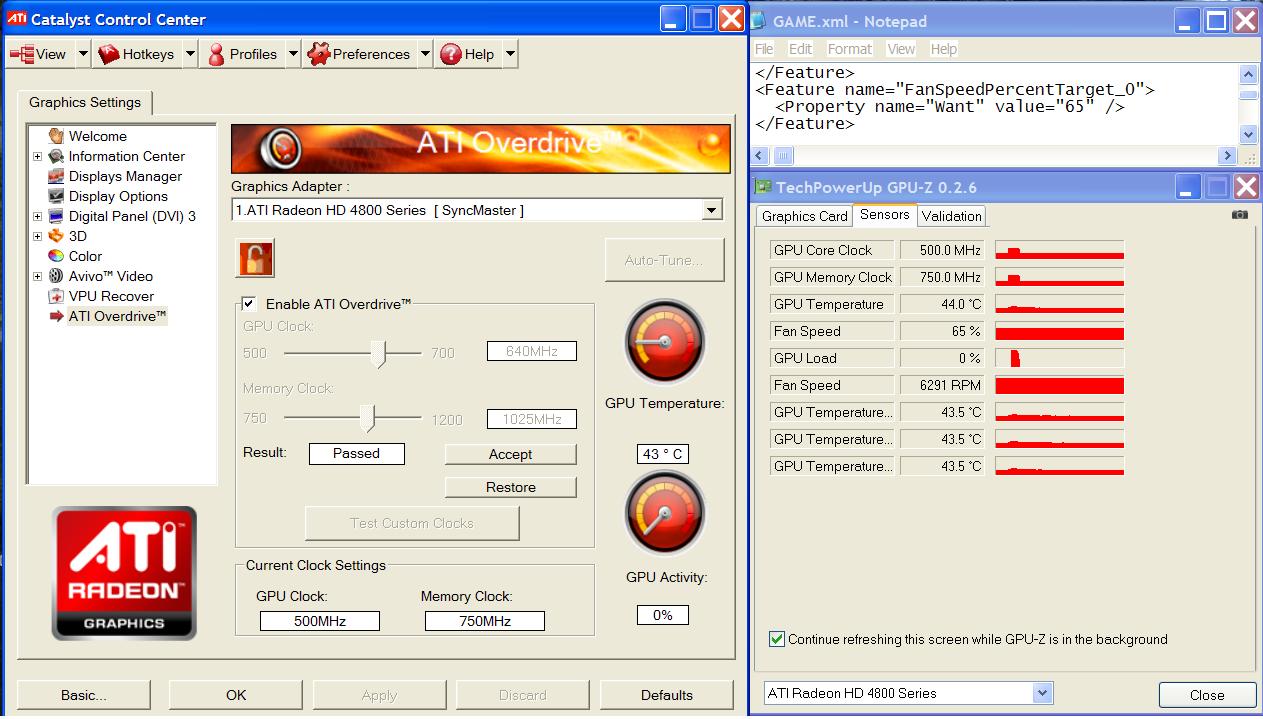Expand the Avivo Video node
Image resolution: width=1263 pixels, height=719 pixels.
point(37,276)
